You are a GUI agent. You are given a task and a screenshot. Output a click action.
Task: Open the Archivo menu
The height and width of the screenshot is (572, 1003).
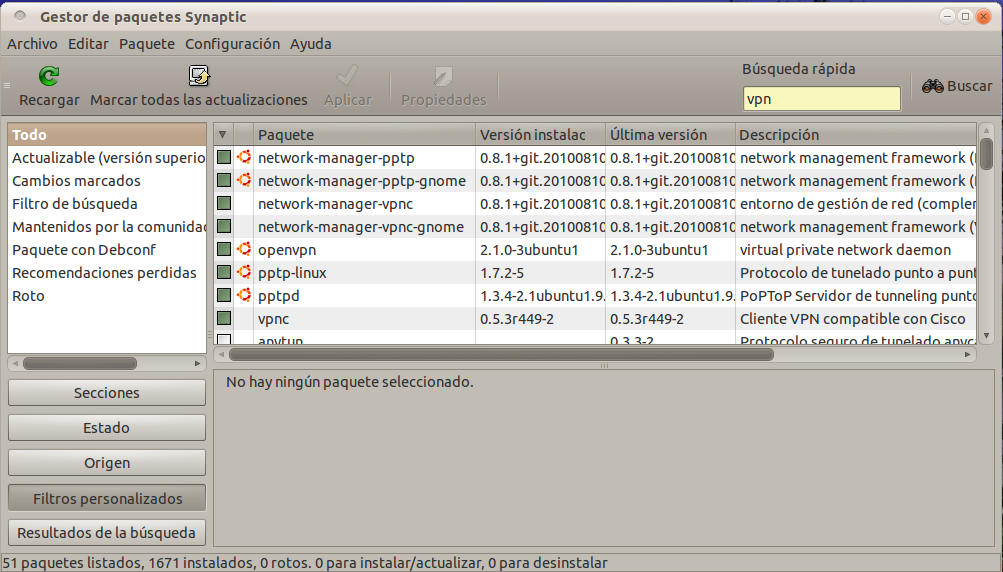(x=32, y=44)
